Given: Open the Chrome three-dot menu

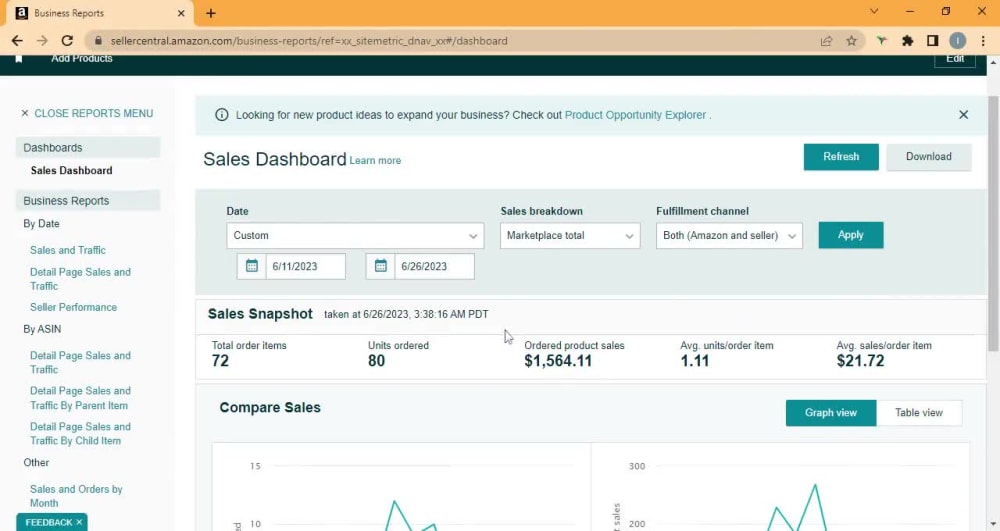Looking at the screenshot, I should click(983, 41).
